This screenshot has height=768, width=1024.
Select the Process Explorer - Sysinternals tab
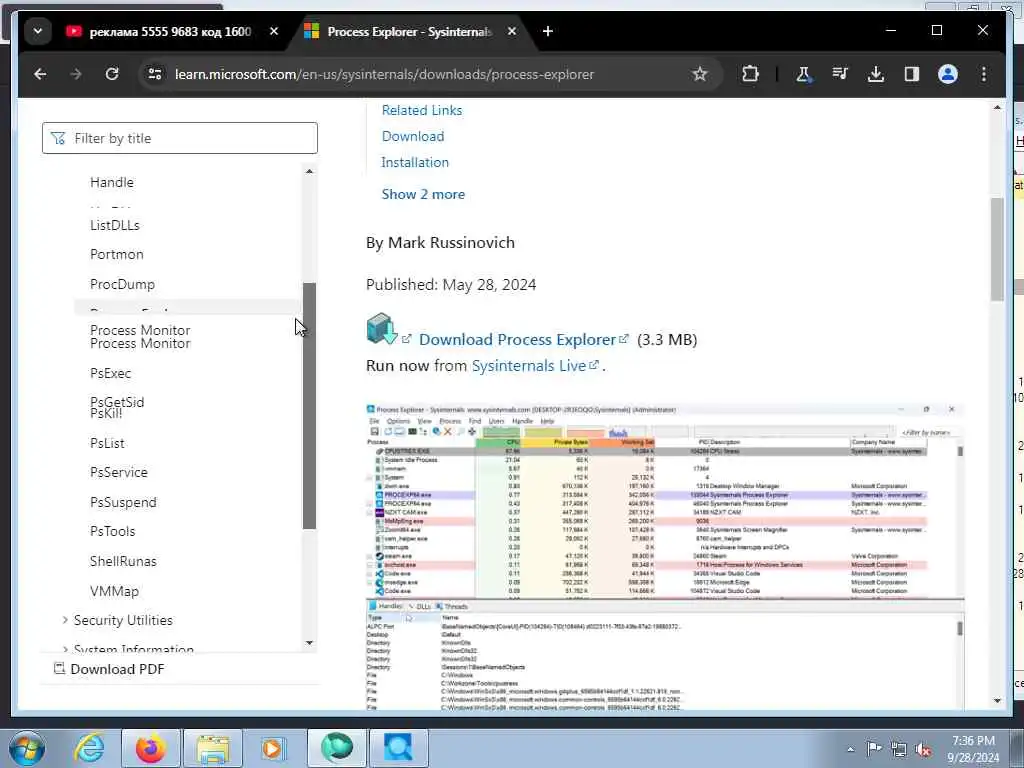(408, 31)
